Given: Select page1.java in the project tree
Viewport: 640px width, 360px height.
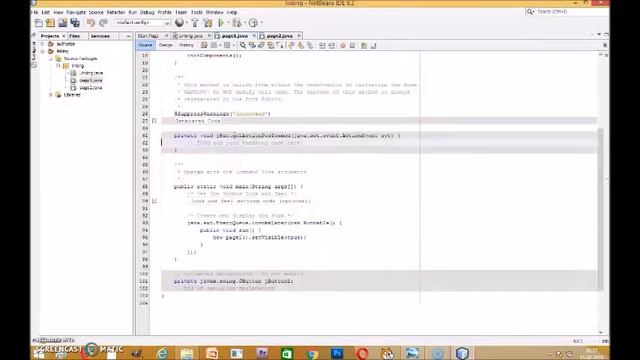Looking at the screenshot, I should click(91, 80).
